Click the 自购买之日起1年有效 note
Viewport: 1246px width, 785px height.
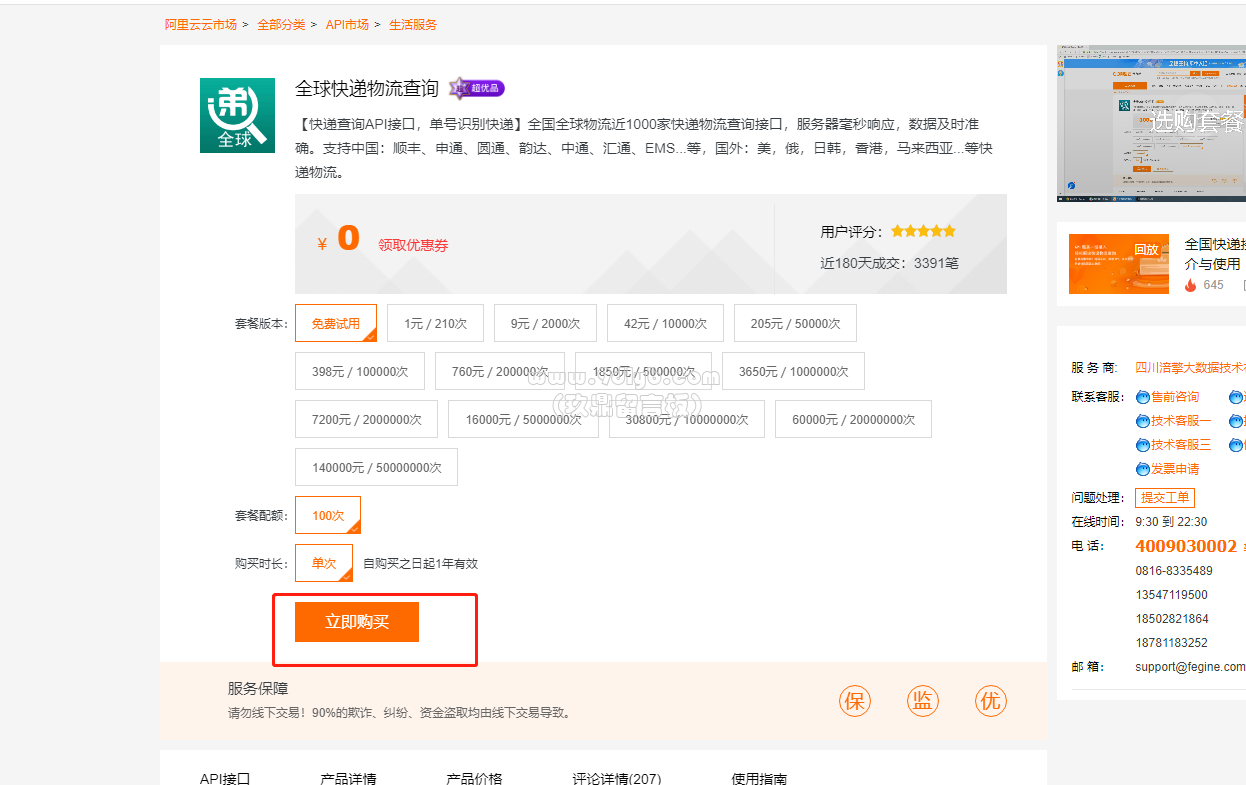420,563
